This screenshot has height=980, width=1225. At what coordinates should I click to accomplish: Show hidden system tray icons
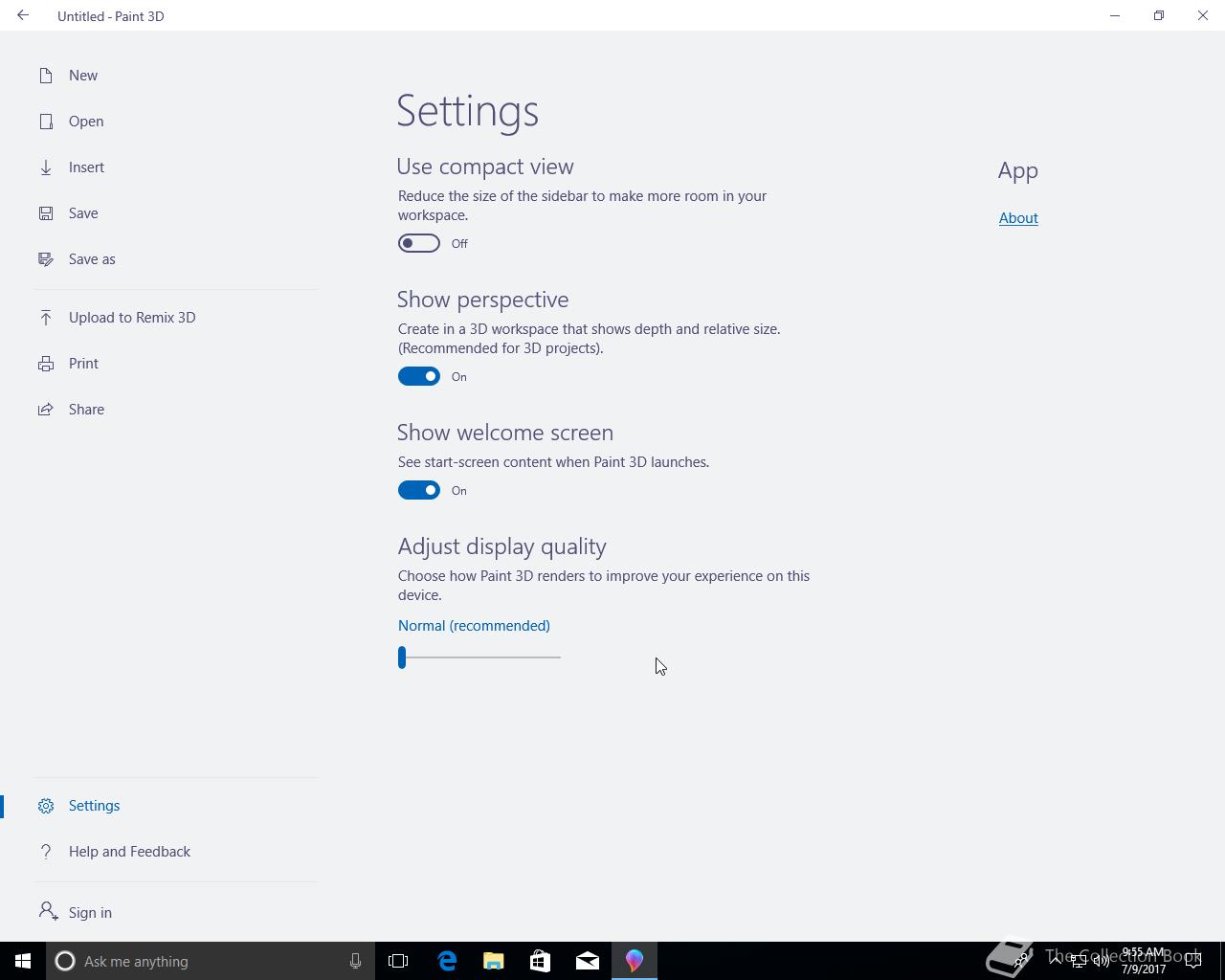pos(1055,961)
